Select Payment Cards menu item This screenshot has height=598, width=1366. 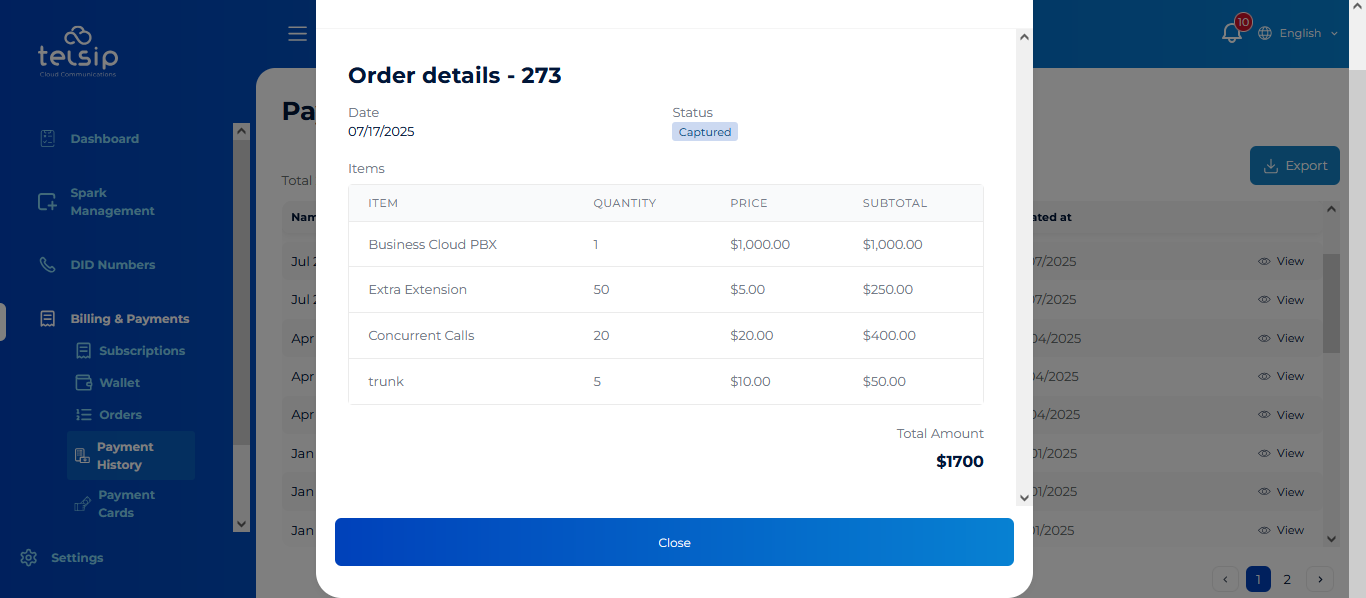tap(125, 504)
